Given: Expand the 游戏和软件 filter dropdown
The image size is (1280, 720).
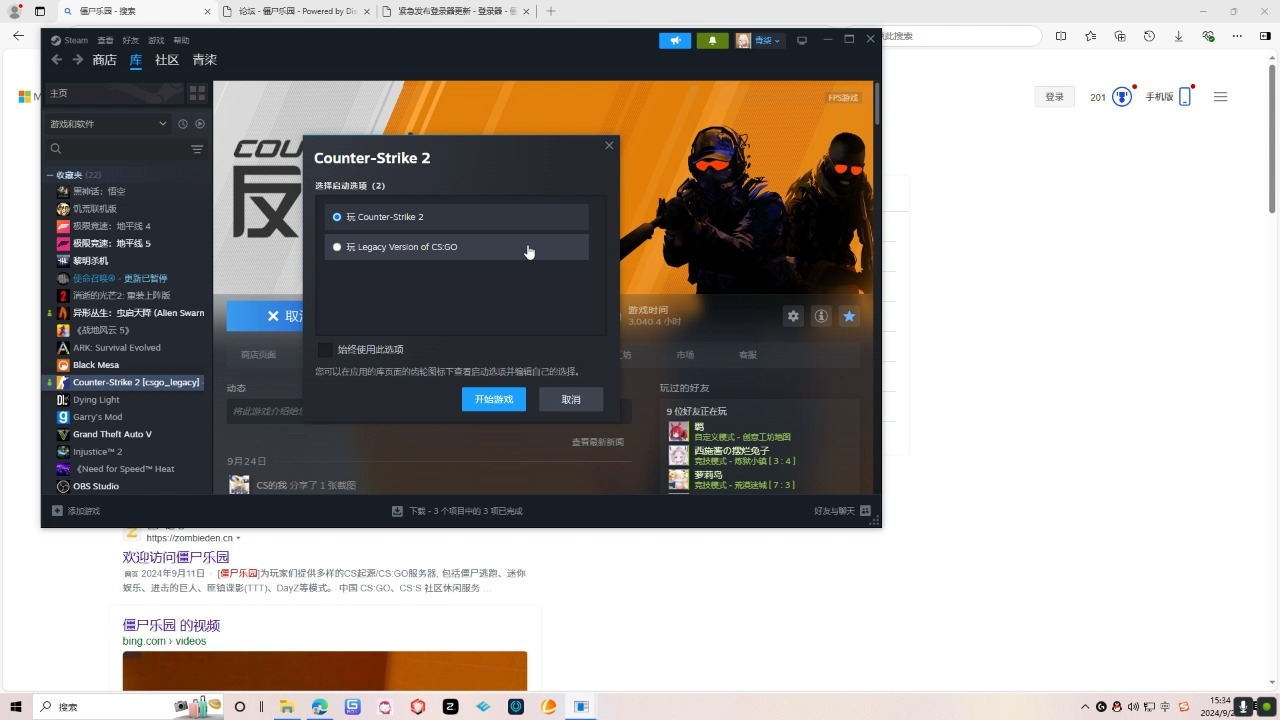Looking at the screenshot, I should point(109,124).
